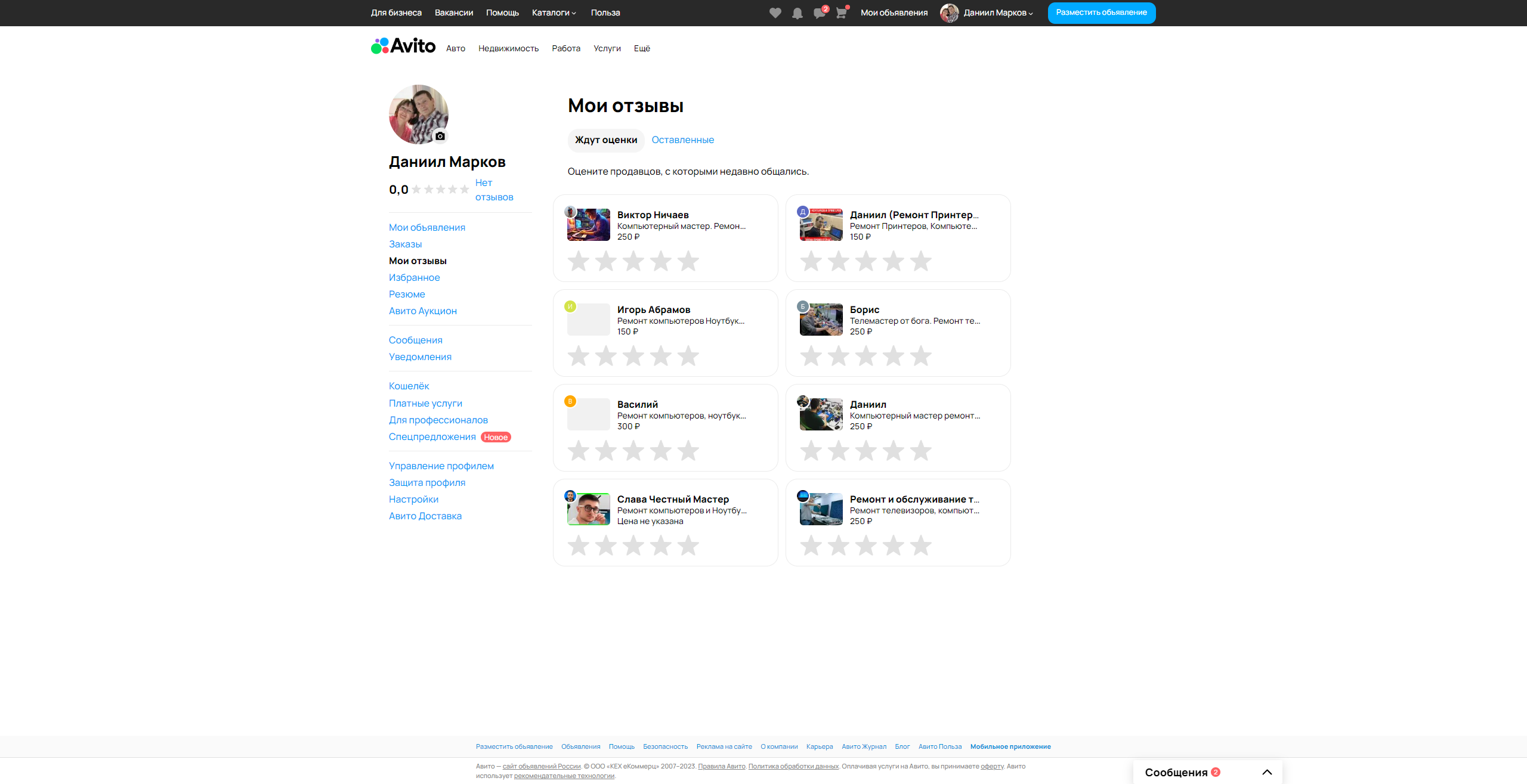Screen dimensions: 1527x784
Task: Open messages chat bubble icon
Action: click(819, 13)
